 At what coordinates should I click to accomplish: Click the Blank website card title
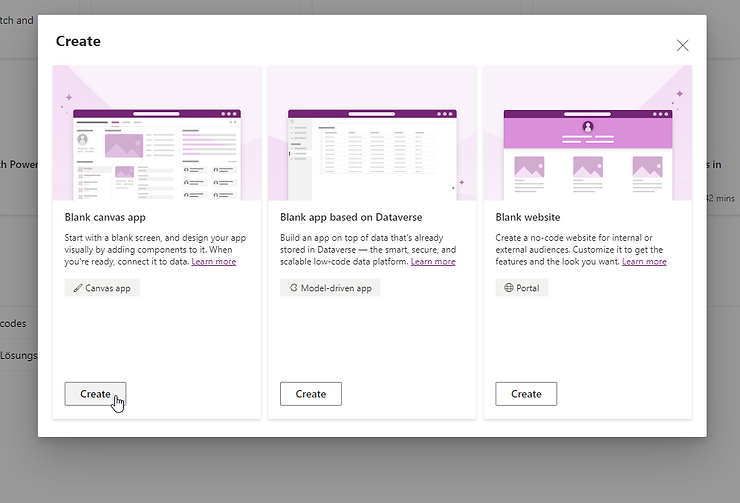(x=528, y=217)
